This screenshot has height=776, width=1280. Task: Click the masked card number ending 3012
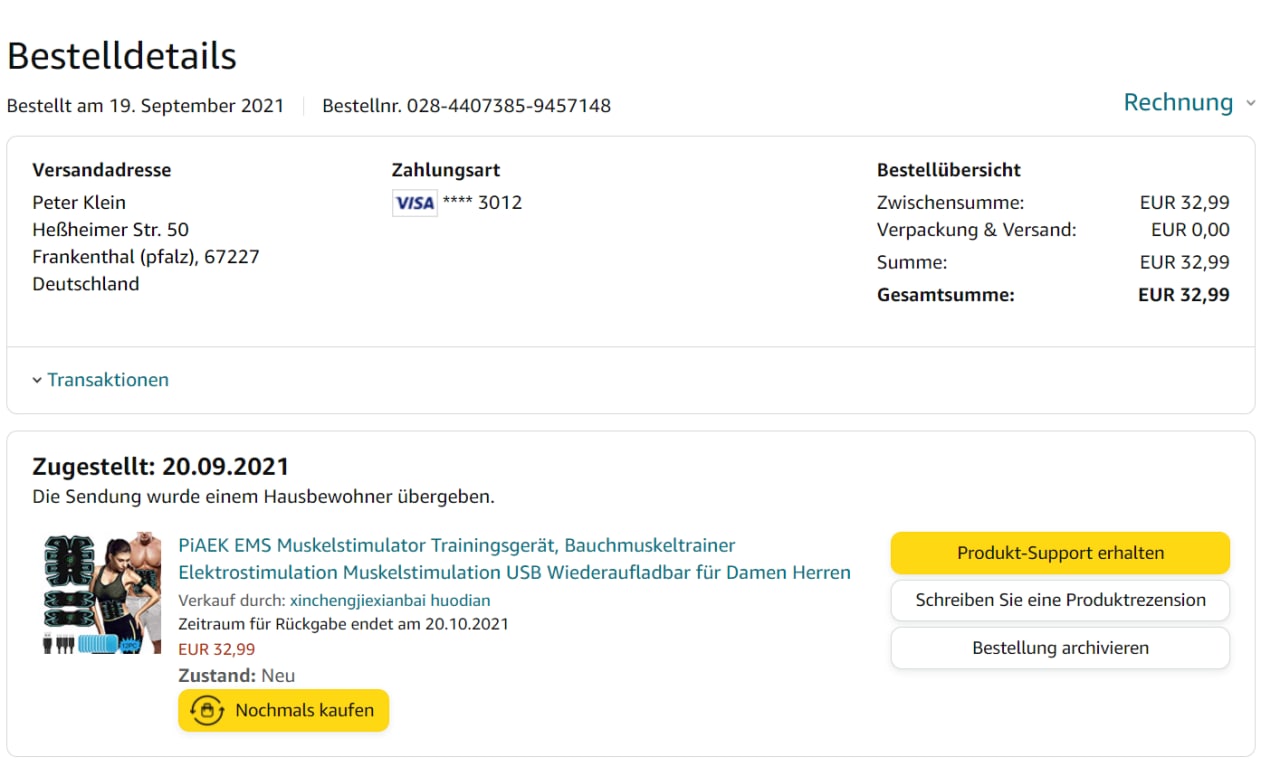(x=482, y=203)
